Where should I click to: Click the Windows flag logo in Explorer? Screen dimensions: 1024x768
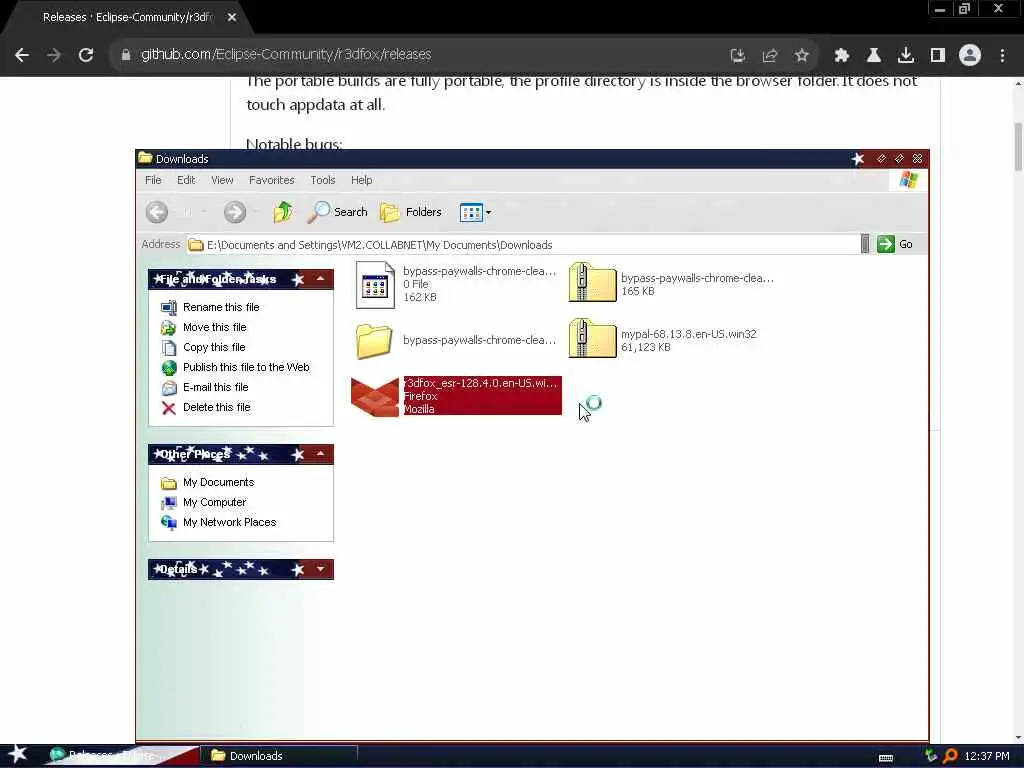point(908,180)
